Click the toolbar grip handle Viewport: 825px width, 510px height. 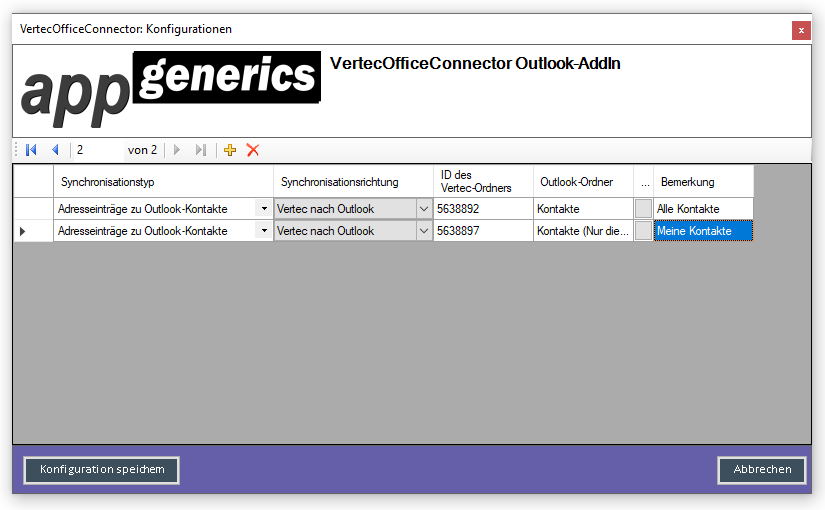click(16, 150)
